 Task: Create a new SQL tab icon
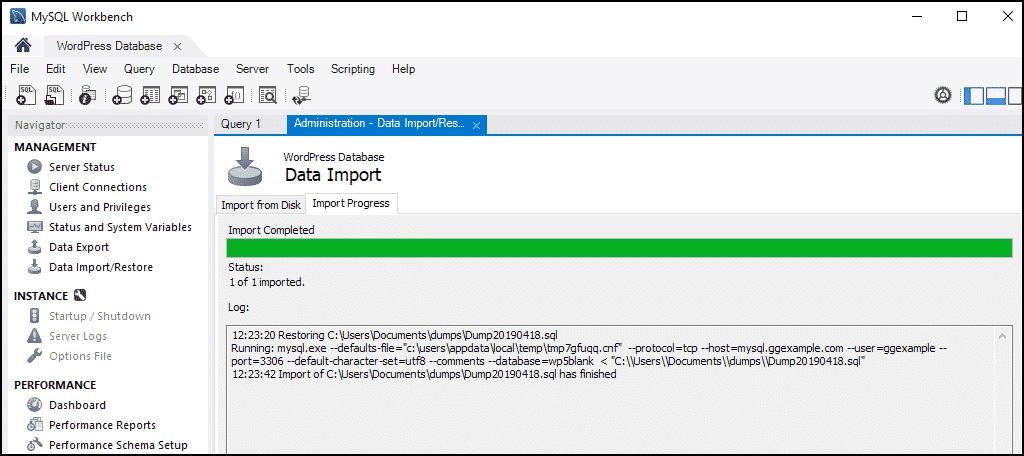coord(25,95)
